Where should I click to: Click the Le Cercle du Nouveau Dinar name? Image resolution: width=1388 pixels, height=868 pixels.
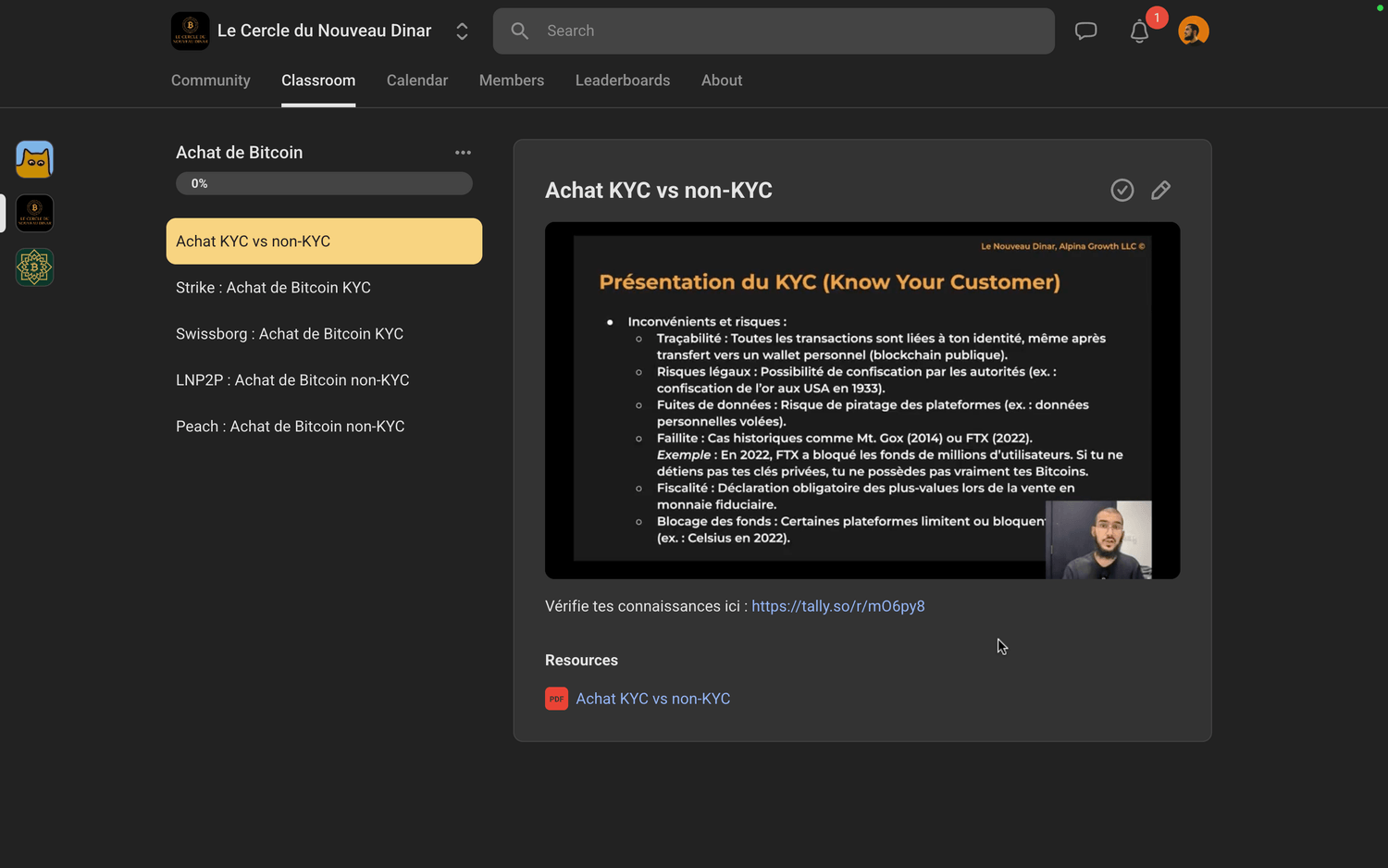325,31
